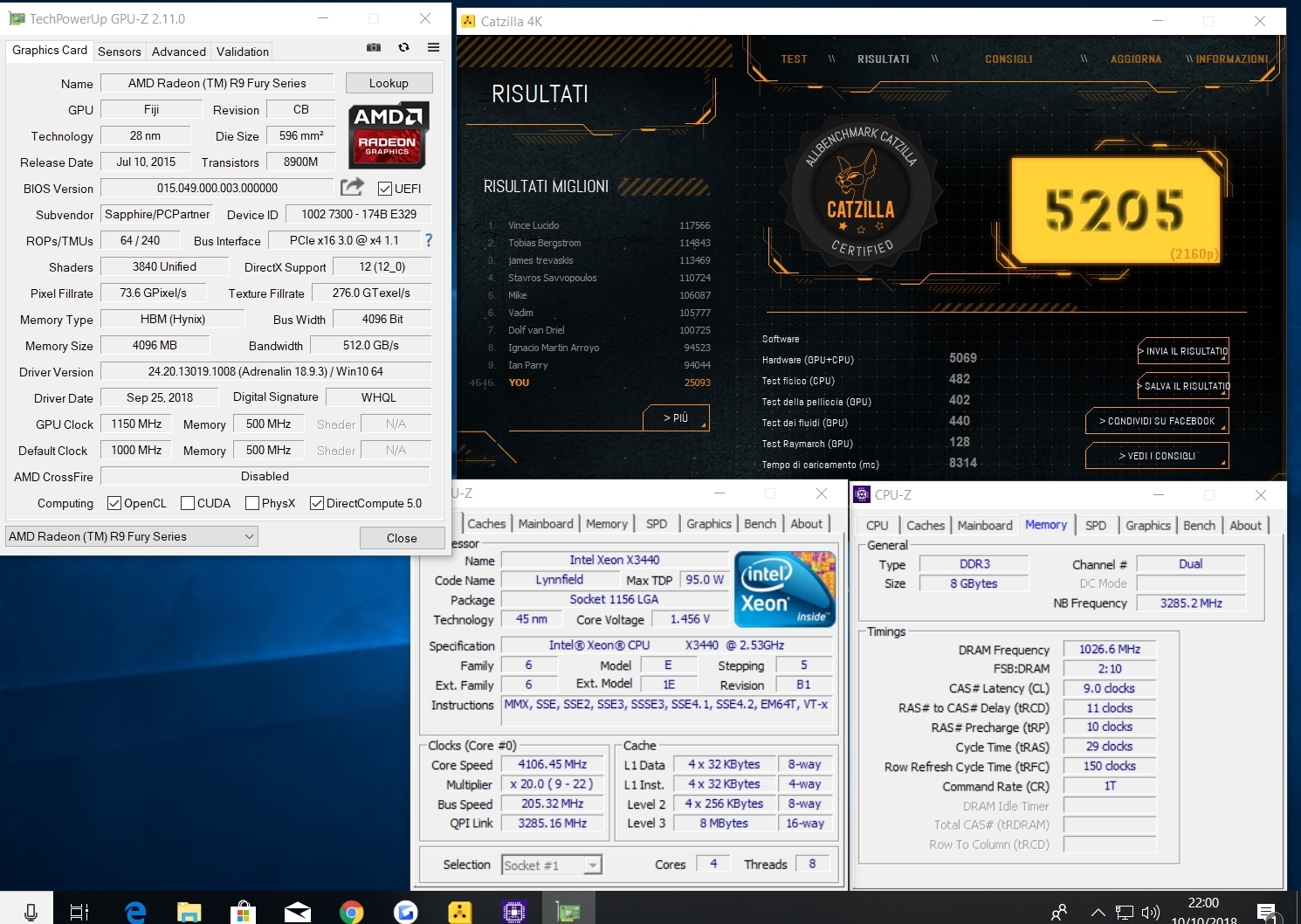Open the Mainboard tab in left CPU-Z window

coord(546,523)
